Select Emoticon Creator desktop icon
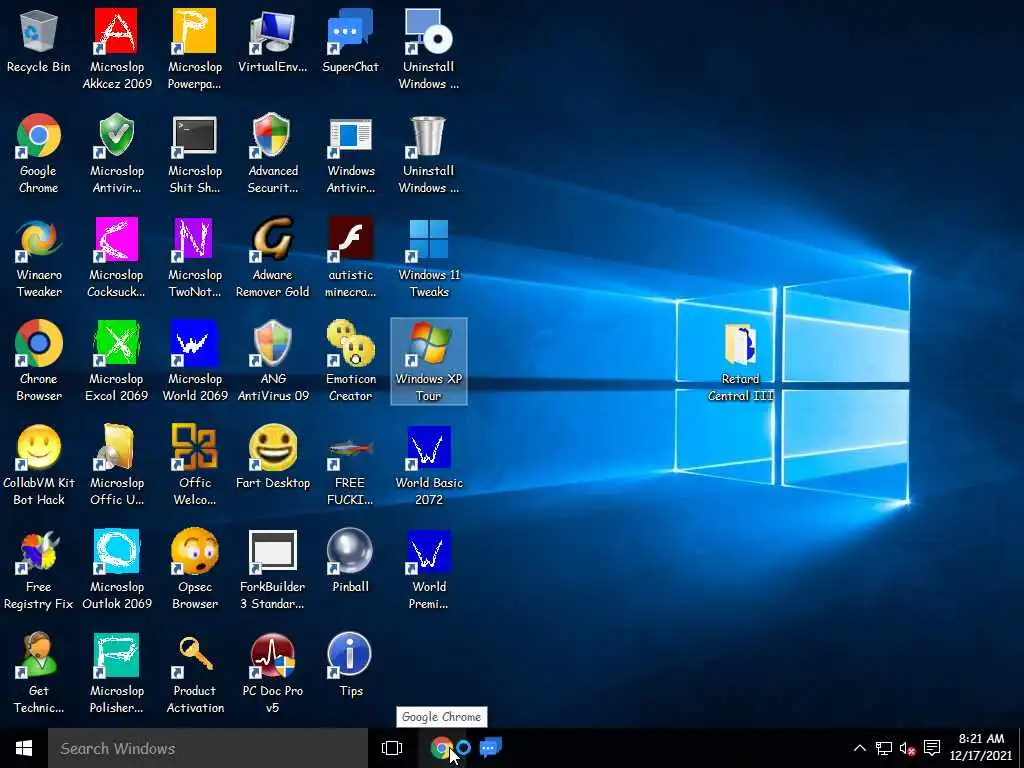The height and width of the screenshot is (768, 1024). (351, 361)
